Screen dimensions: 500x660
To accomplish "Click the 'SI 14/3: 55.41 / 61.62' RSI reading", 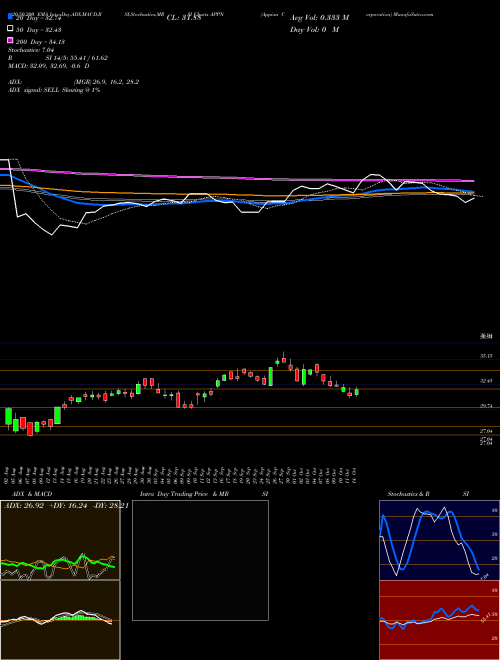I will click(77, 58).
